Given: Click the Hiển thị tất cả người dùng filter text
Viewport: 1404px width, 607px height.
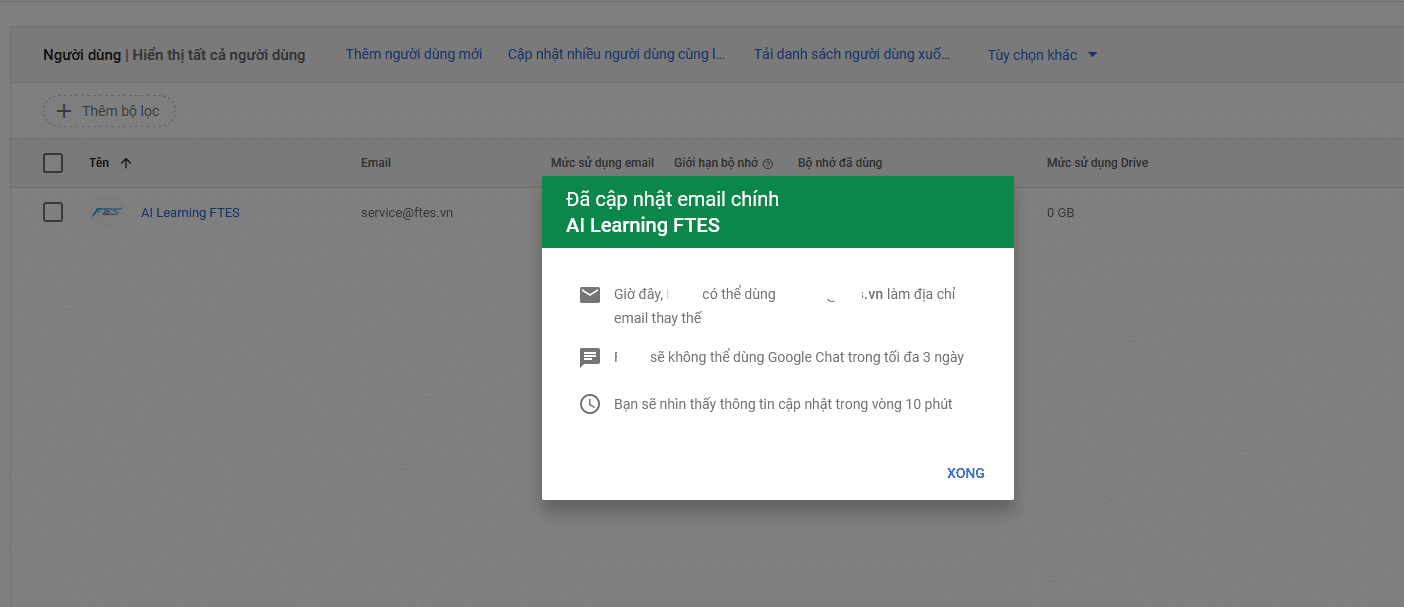Looking at the screenshot, I should pyautogui.click(x=219, y=55).
